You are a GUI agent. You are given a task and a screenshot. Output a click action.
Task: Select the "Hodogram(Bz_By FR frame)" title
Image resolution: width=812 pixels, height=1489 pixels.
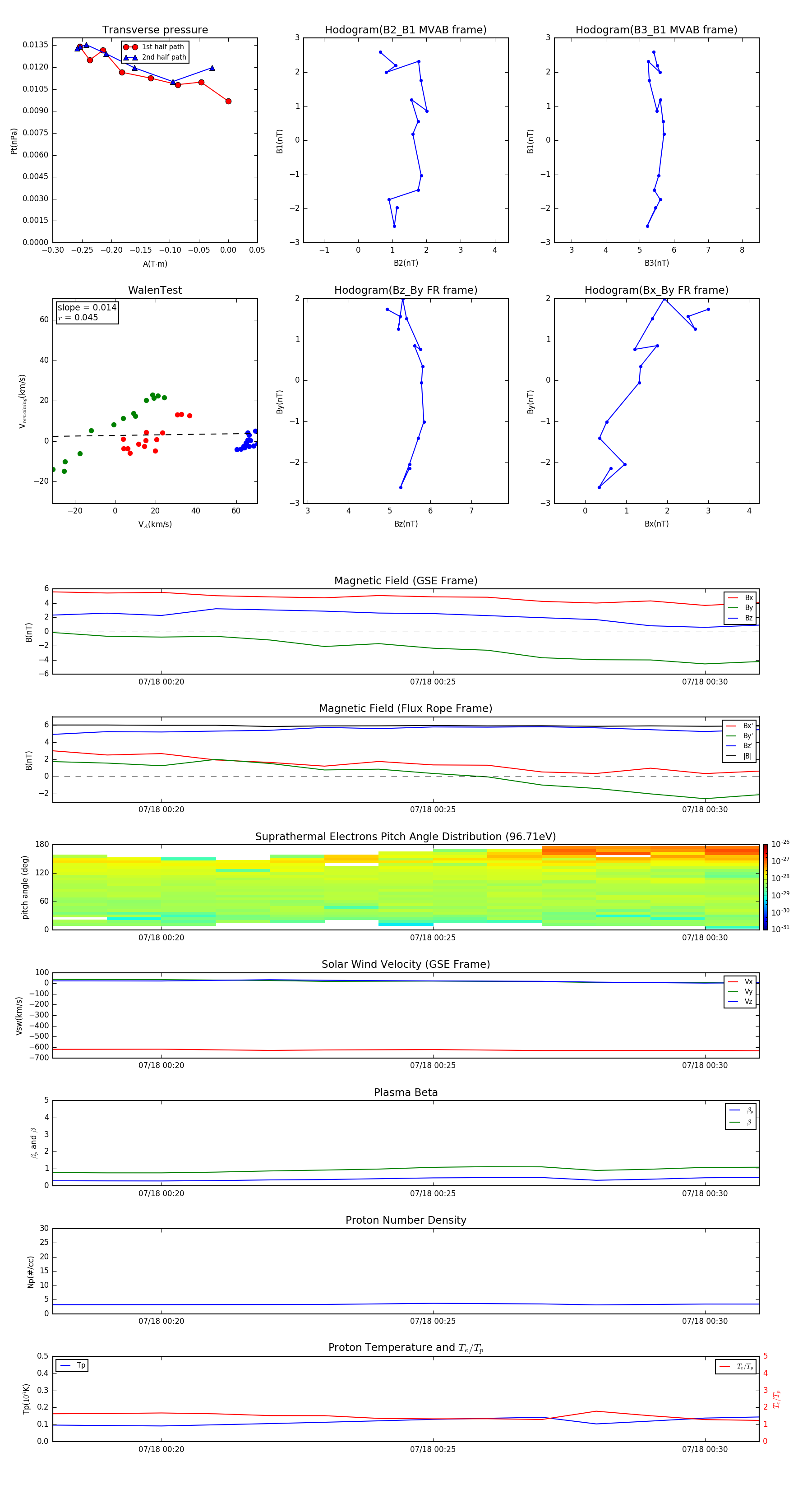(406, 290)
